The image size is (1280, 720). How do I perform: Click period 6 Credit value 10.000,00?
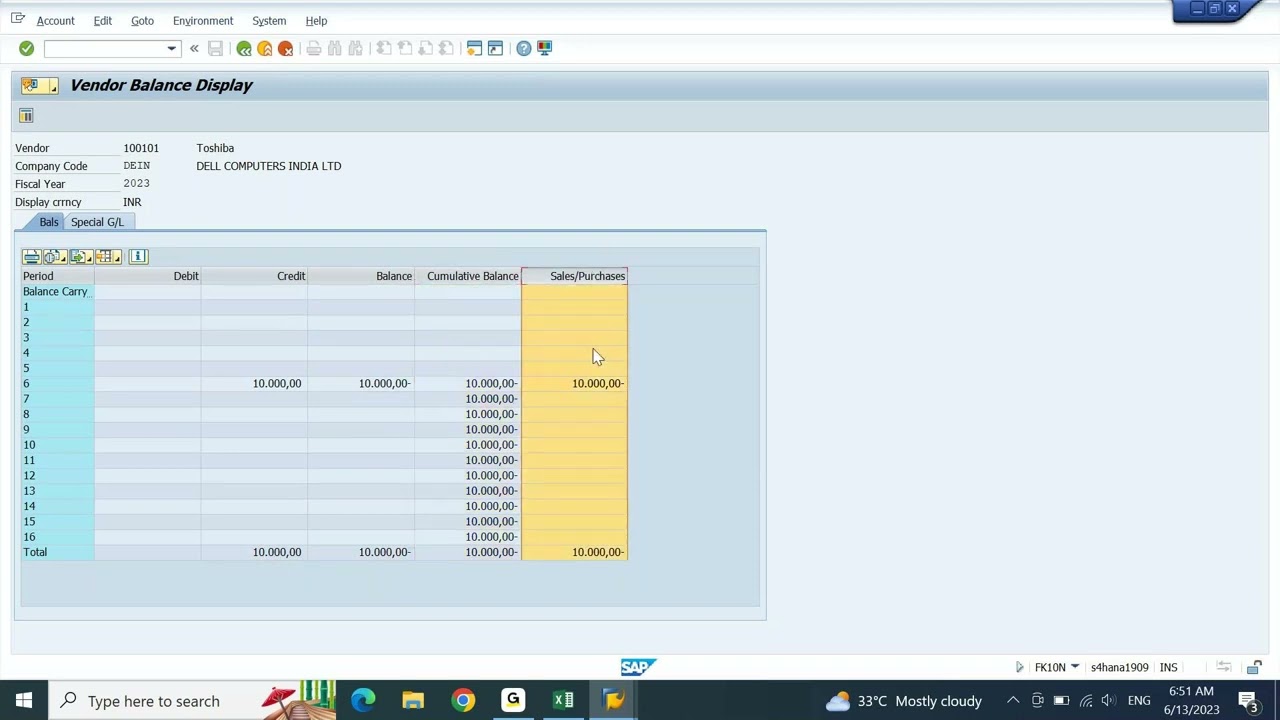tap(277, 383)
